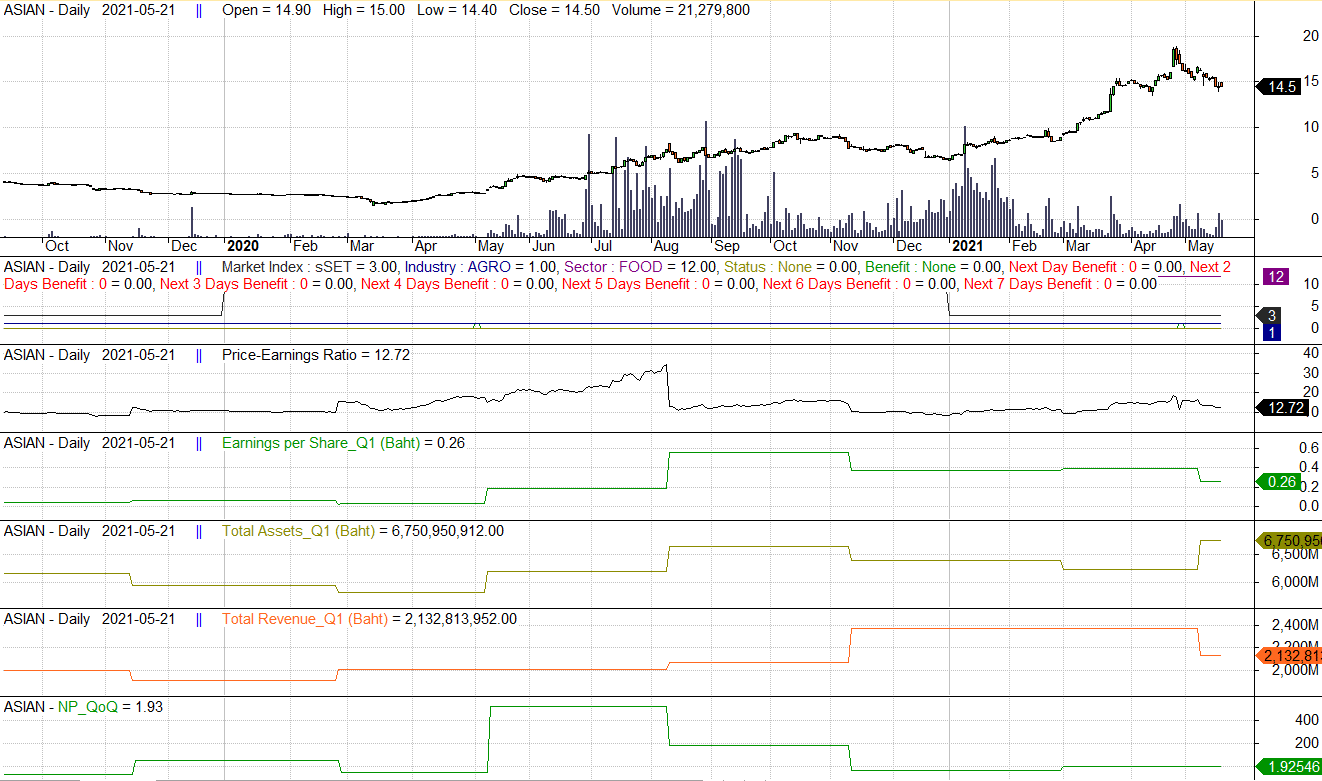The image size is (1322, 781).
Task: Click the orange Total Revenue value tag
Action: tap(1288, 656)
